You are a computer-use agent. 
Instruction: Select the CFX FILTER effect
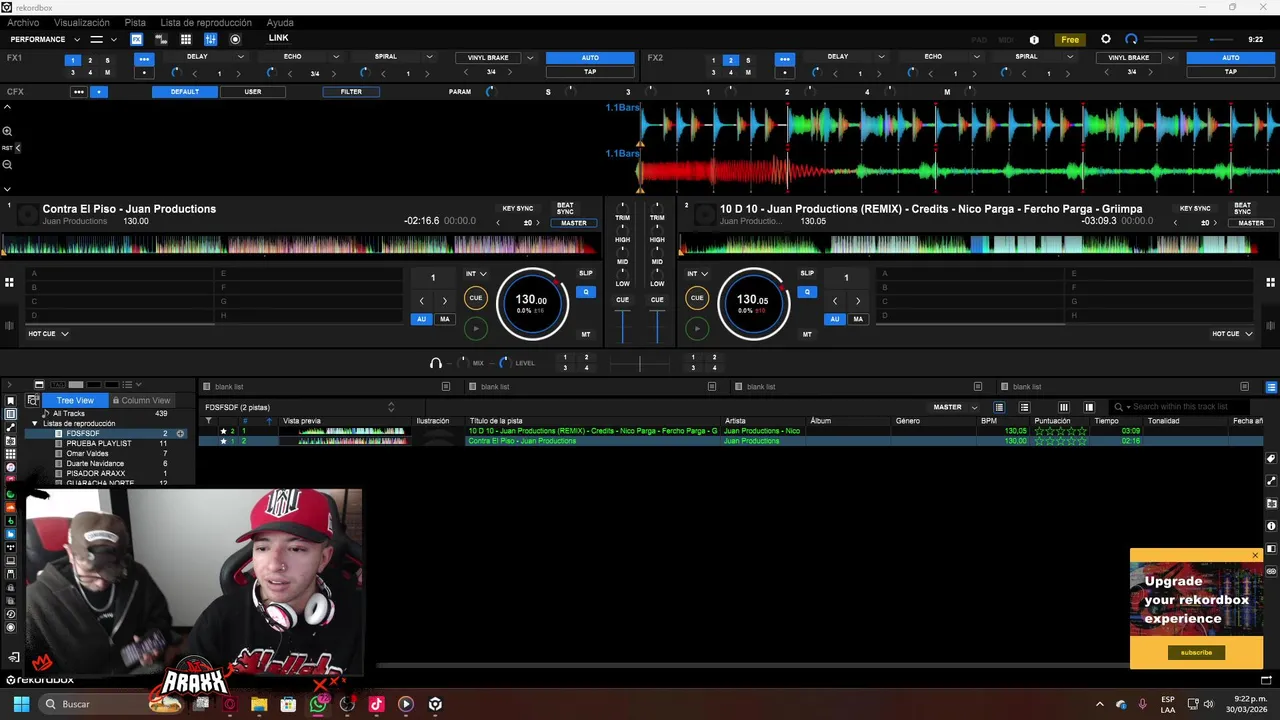coord(351,92)
